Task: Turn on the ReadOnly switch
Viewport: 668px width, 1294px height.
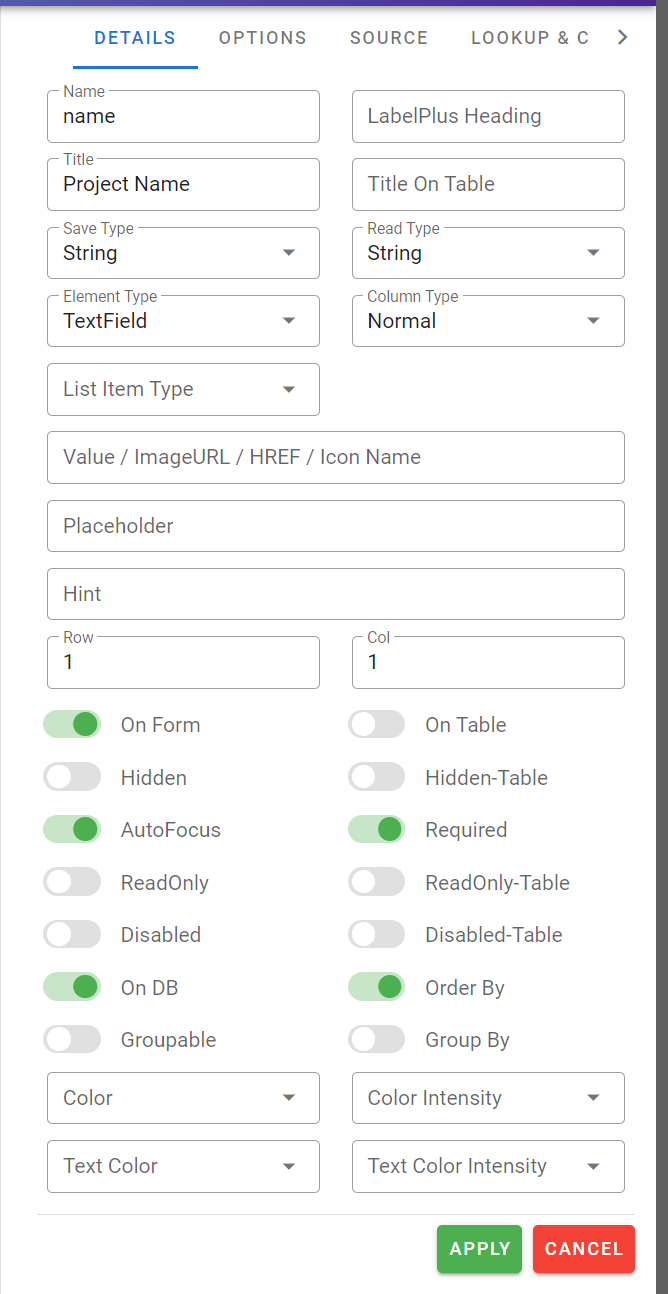Action: coord(73,882)
